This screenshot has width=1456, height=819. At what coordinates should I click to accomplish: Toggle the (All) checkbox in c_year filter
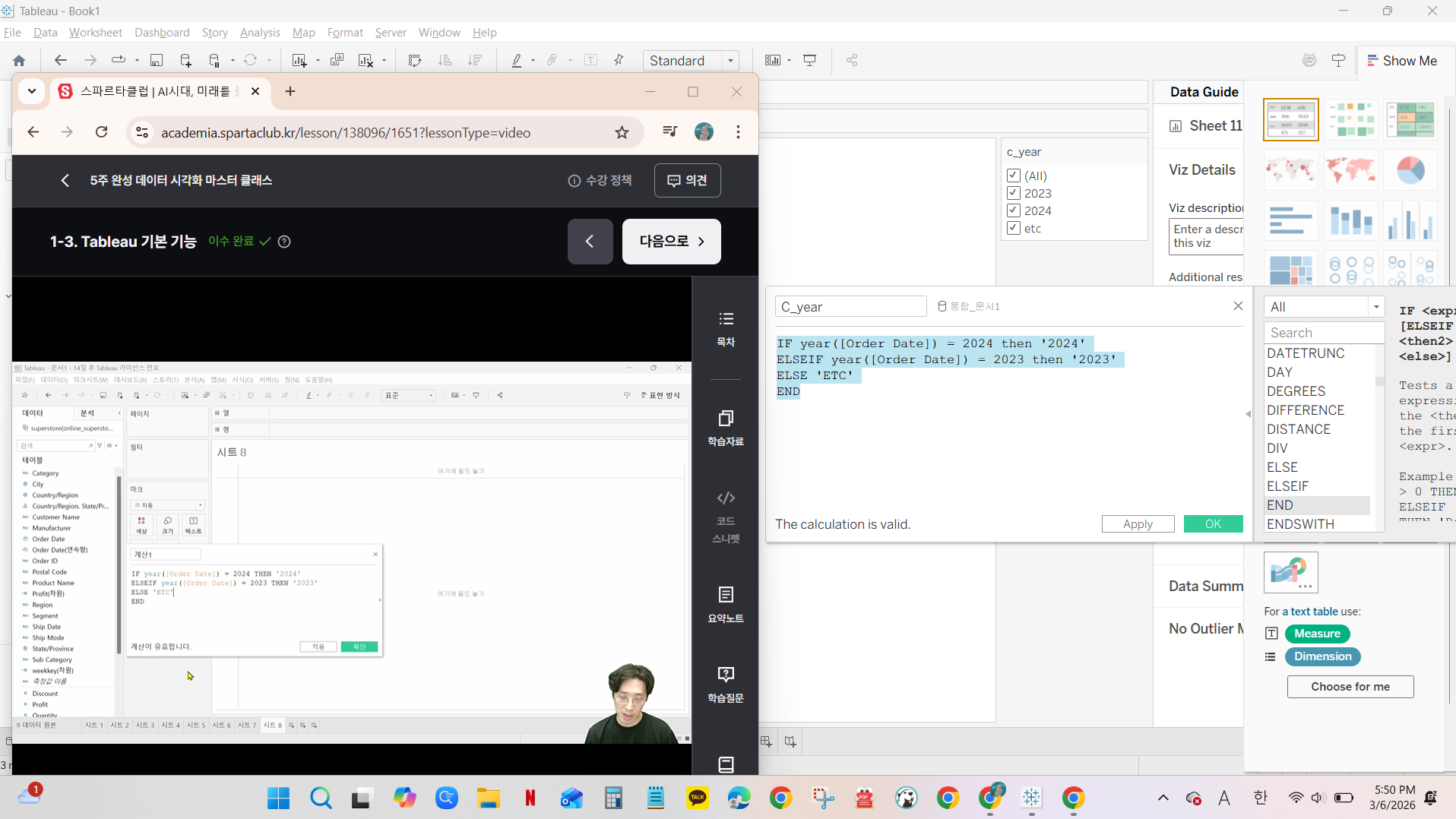(1014, 175)
